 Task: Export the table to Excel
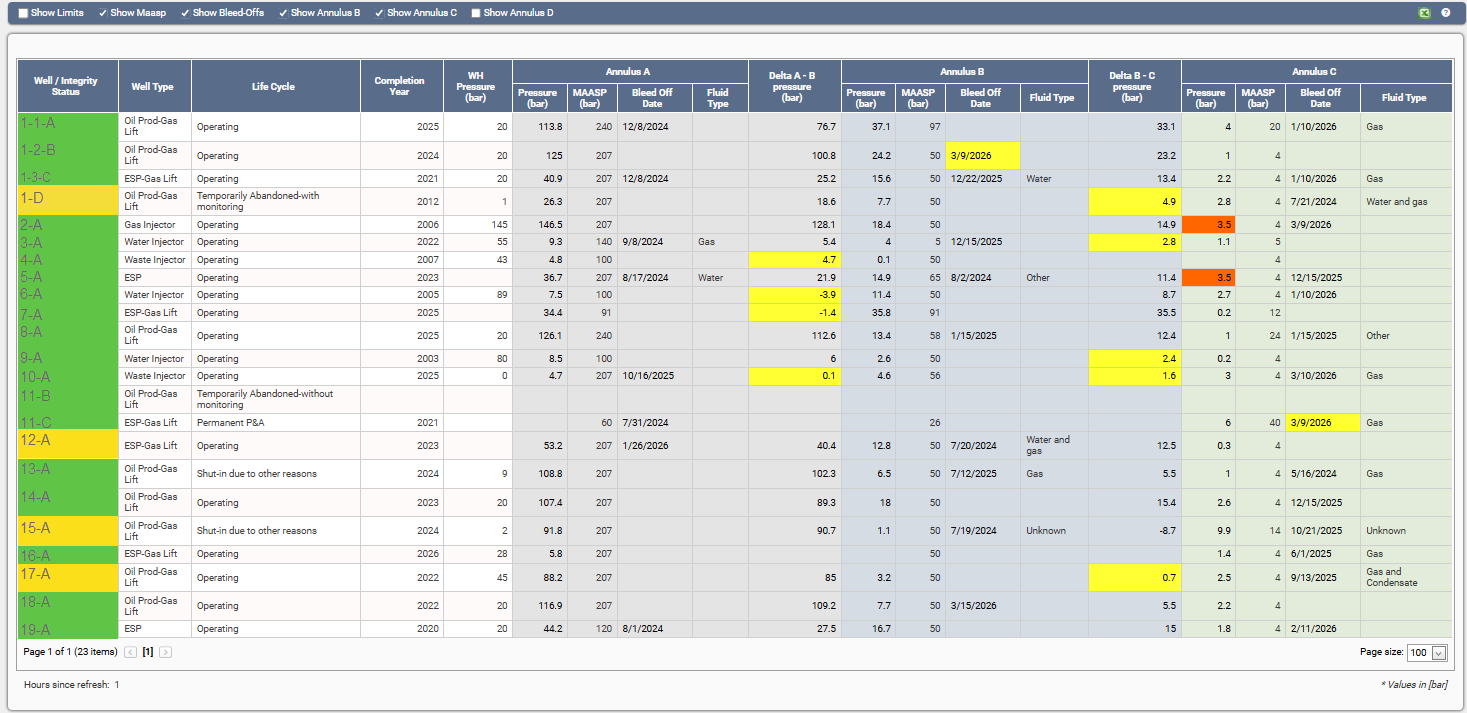point(1424,13)
